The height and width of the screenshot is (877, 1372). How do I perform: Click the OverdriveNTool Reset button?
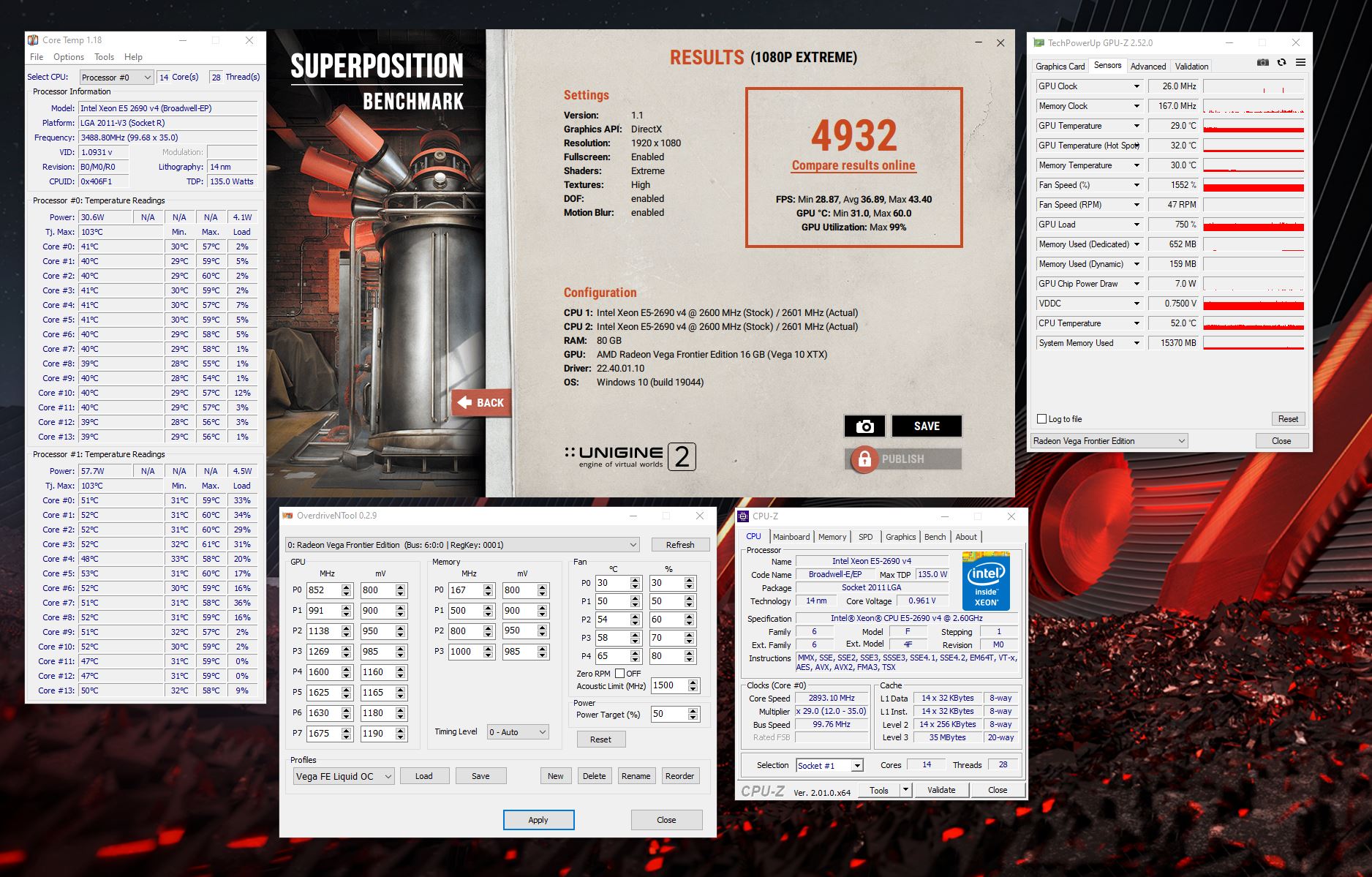[x=600, y=739]
